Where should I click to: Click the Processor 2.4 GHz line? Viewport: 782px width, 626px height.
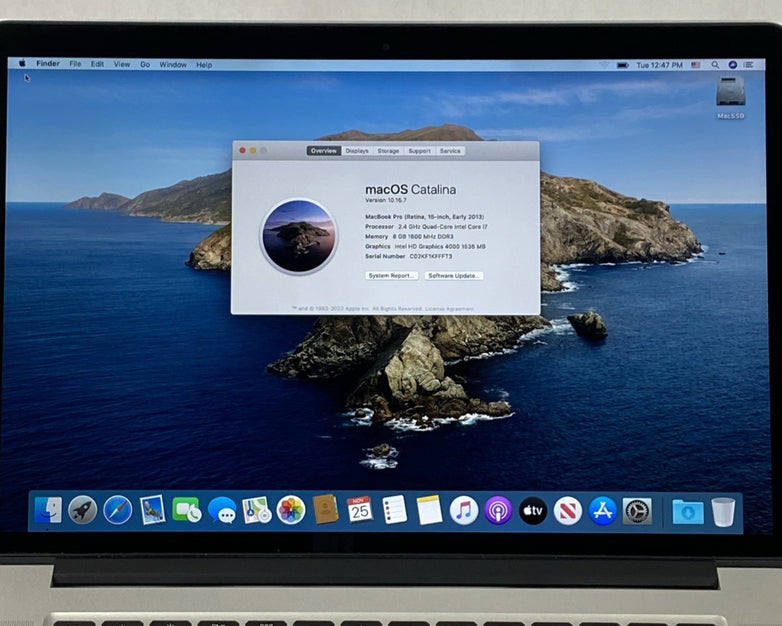click(x=426, y=226)
